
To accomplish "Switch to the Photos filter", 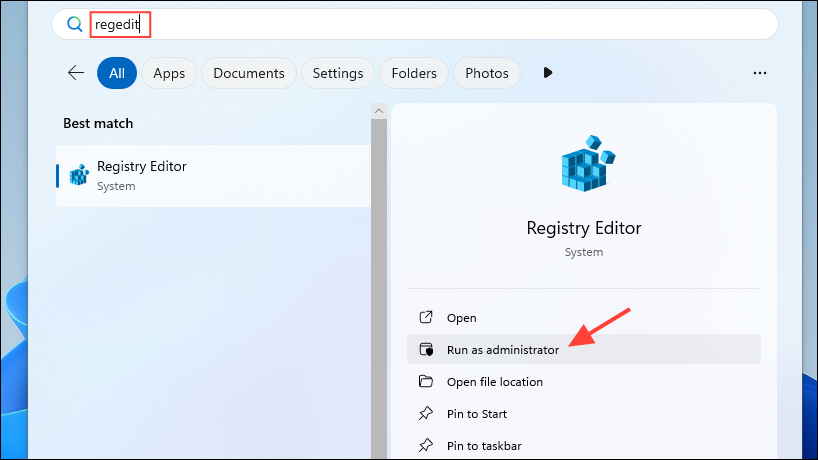I will coord(487,73).
